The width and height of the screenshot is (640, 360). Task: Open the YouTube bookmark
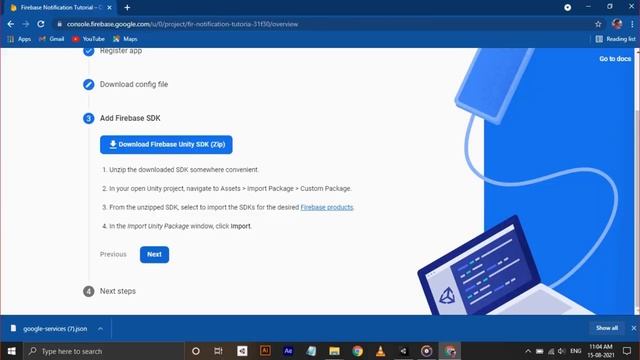88,39
